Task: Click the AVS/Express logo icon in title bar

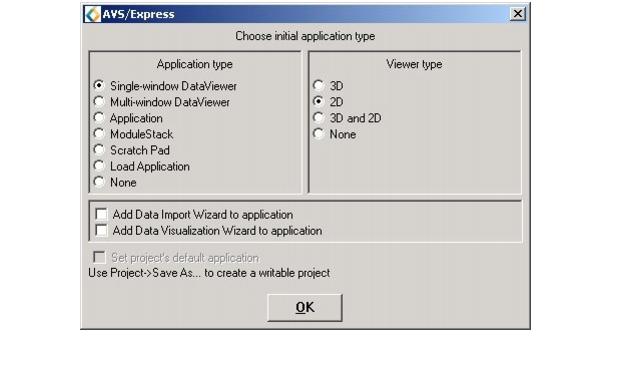Action: point(92,14)
